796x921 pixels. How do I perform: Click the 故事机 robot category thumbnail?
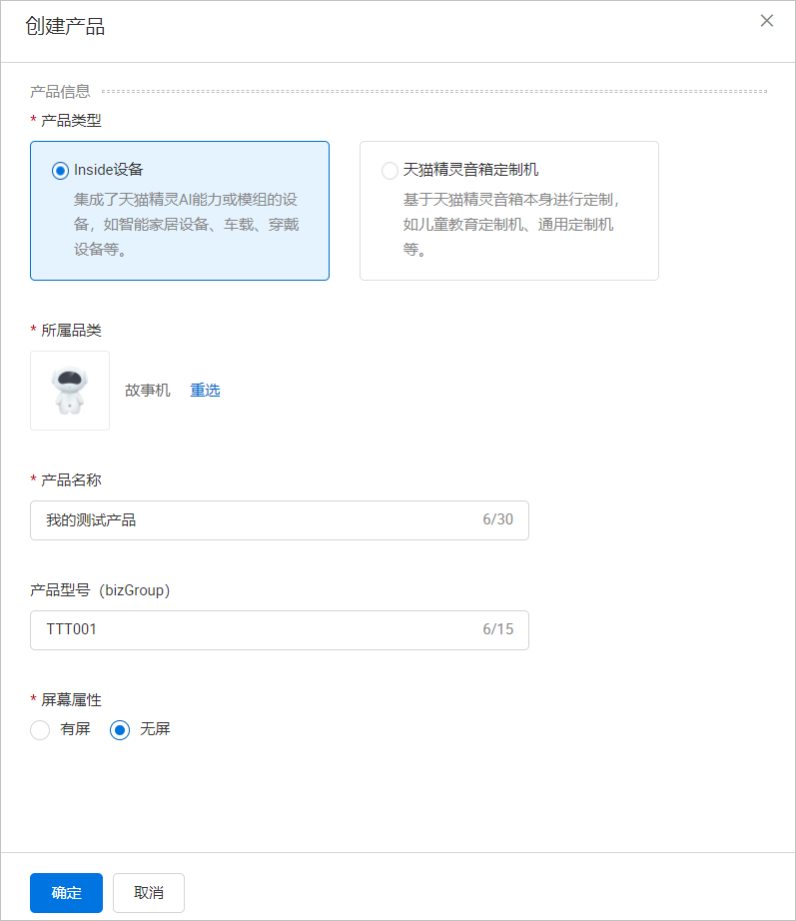tap(70, 391)
